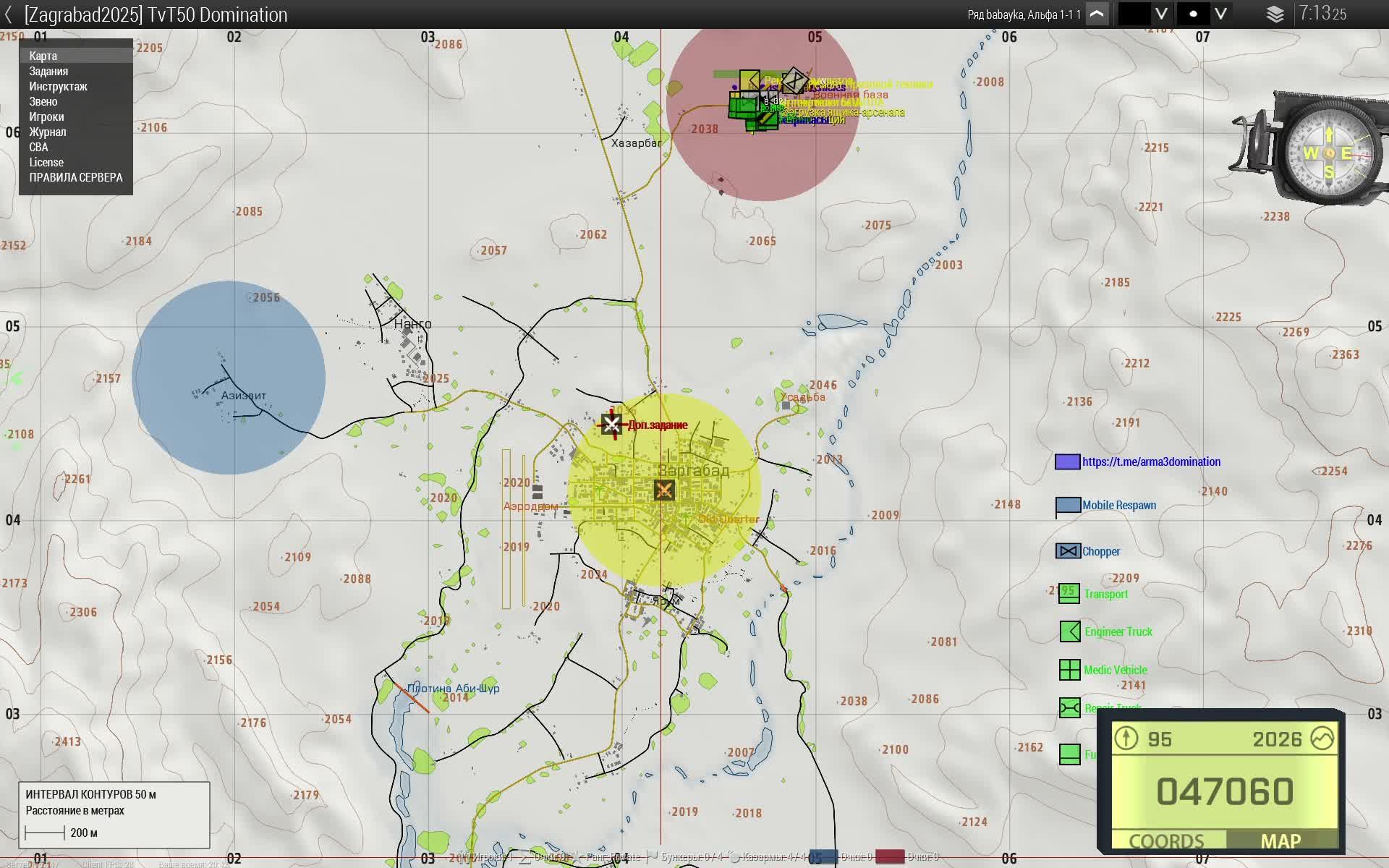Open ПРАВИЛА СЕРВЕРА entry
1389x868 pixels.
tap(75, 177)
